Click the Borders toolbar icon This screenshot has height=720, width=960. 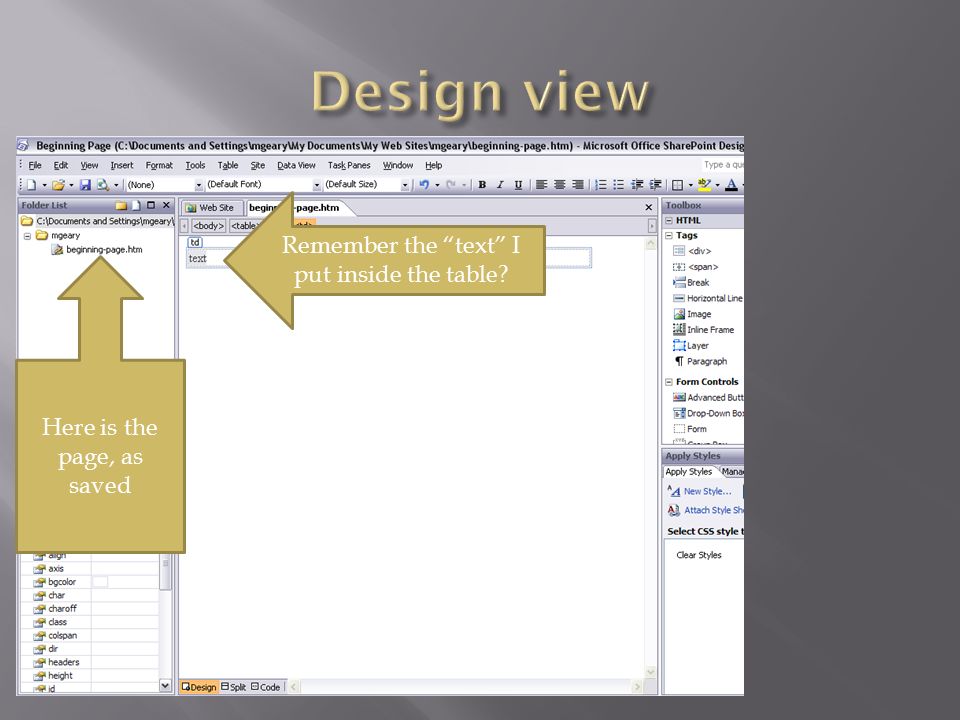[x=677, y=184]
